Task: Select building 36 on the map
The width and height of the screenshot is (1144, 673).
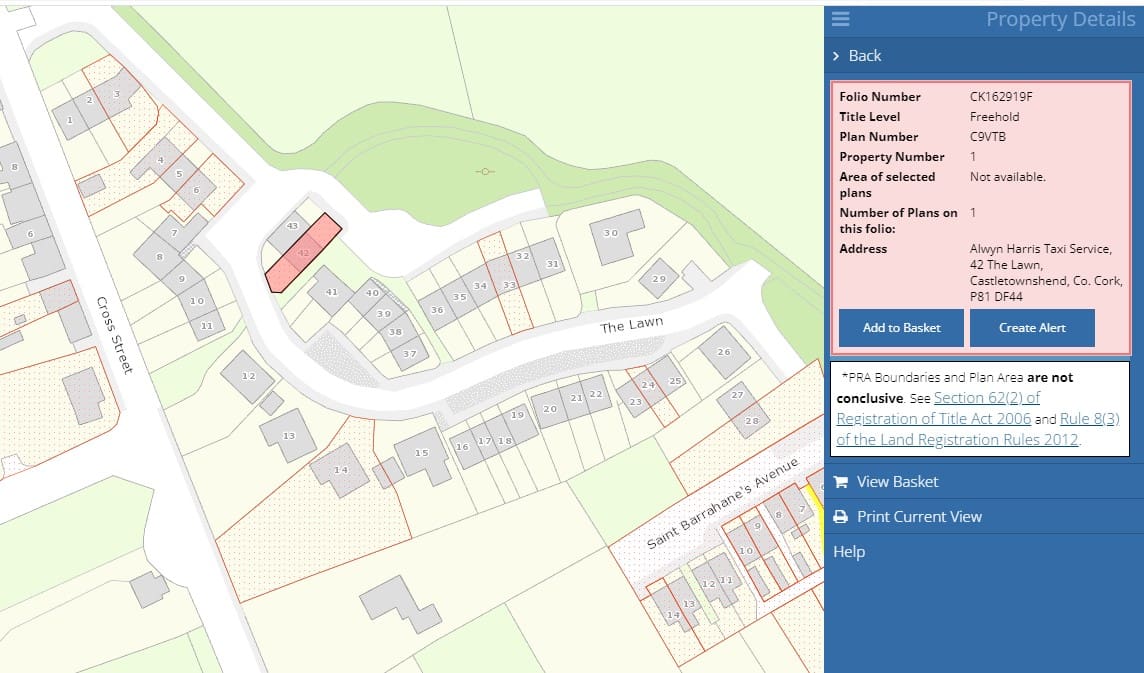Action: coord(436,309)
